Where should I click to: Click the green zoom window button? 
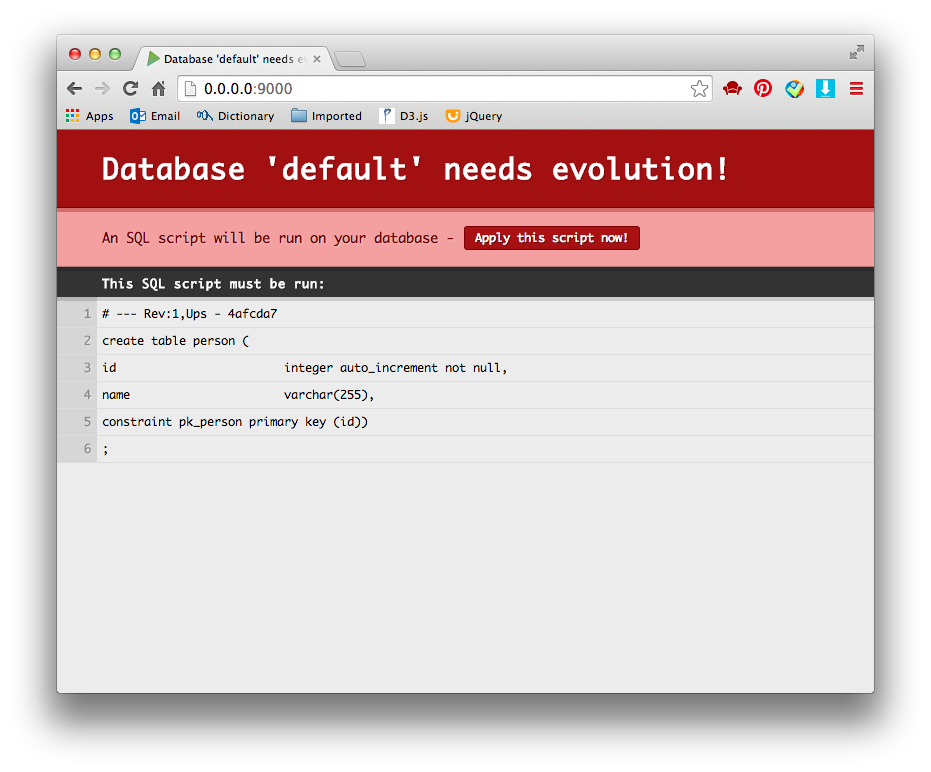[115, 54]
